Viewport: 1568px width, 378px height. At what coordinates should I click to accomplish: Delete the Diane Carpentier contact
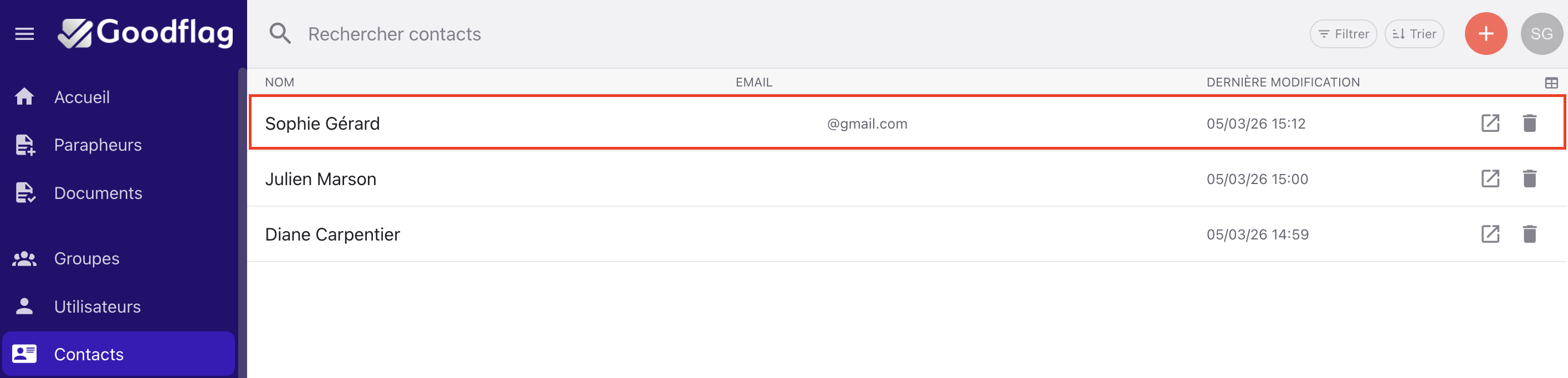pos(1529,234)
